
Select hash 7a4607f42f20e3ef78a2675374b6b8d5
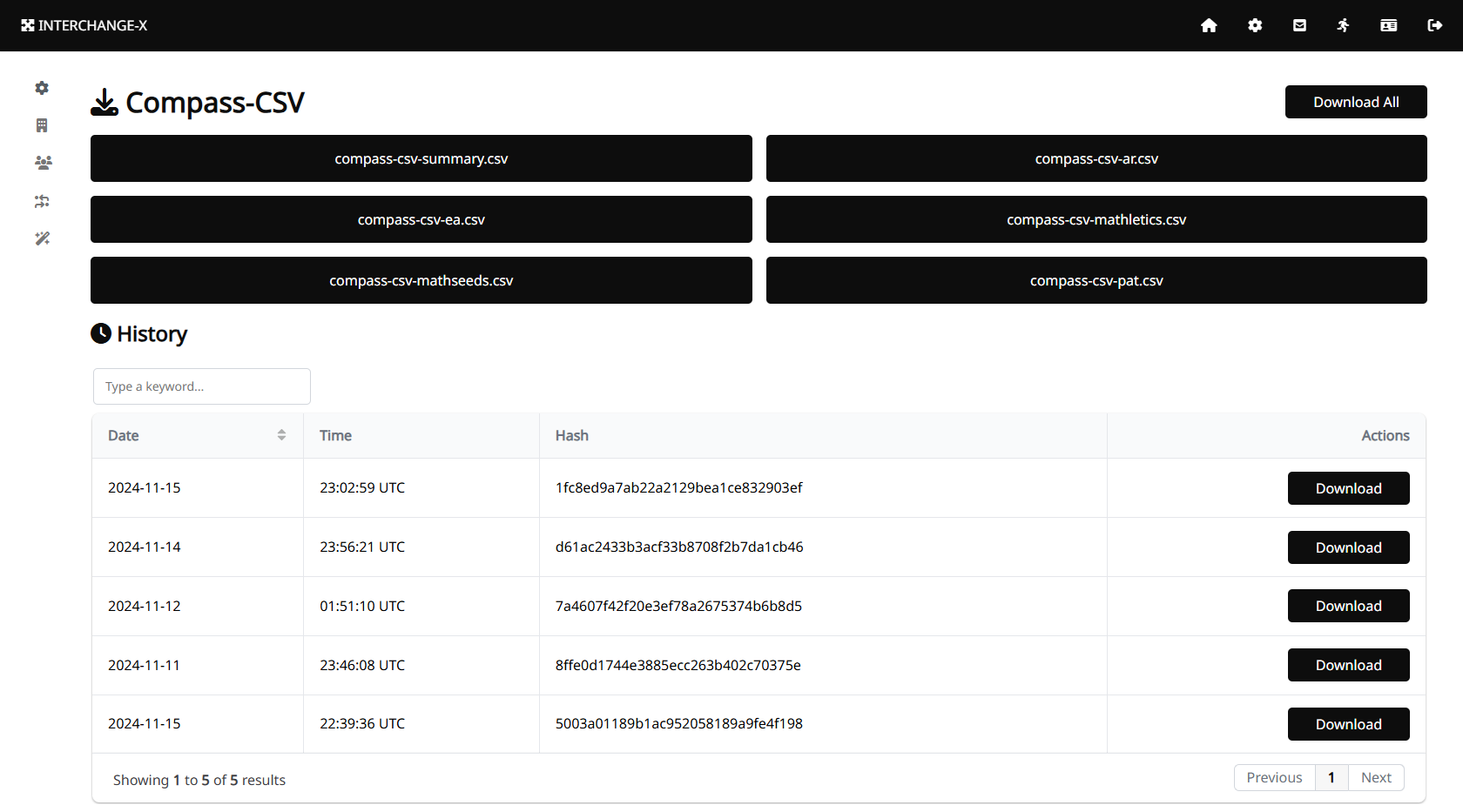pos(678,606)
